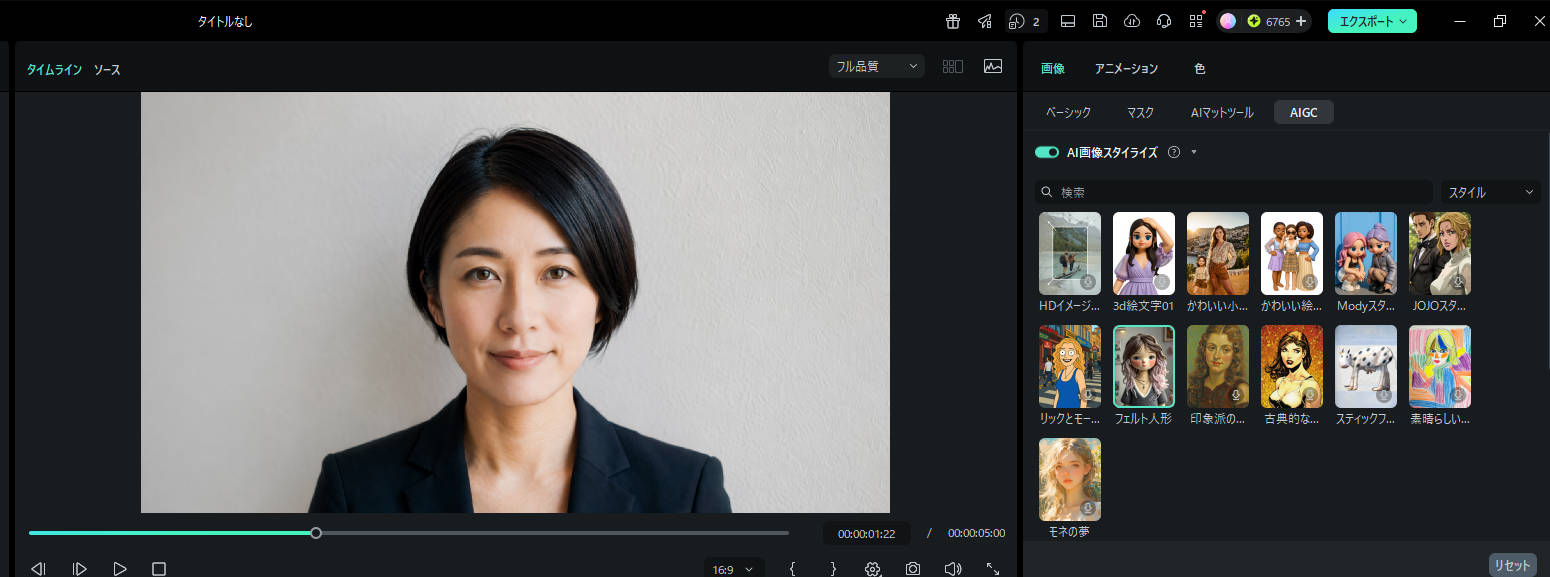Choose the JOJOスタ style thumbnail

pyautogui.click(x=1440, y=253)
